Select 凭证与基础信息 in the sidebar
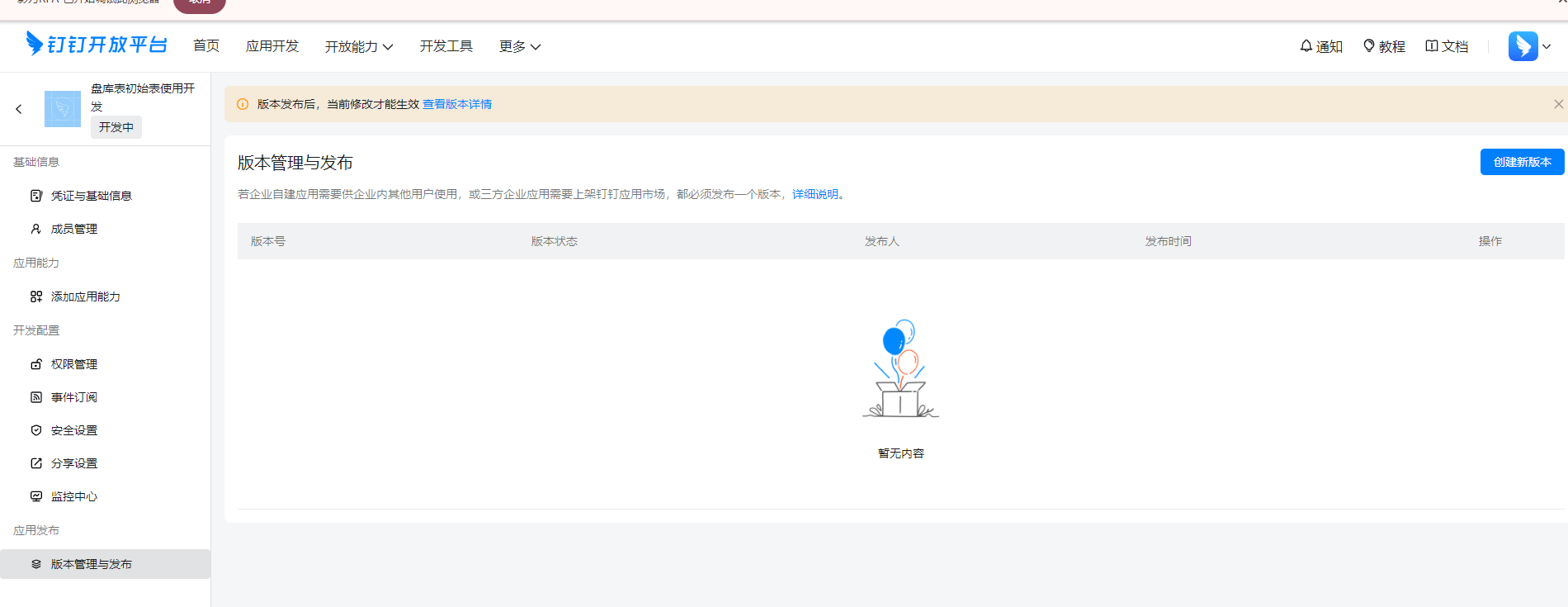Screen dimensions: 1568x607 coord(91,196)
